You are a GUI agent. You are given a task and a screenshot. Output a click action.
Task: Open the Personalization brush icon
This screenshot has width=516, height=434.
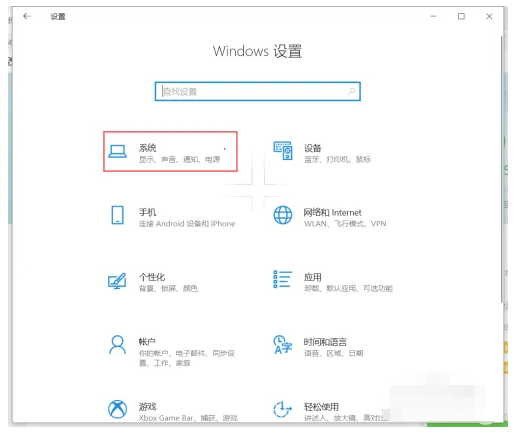pyautogui.click(x=117, y=281)
